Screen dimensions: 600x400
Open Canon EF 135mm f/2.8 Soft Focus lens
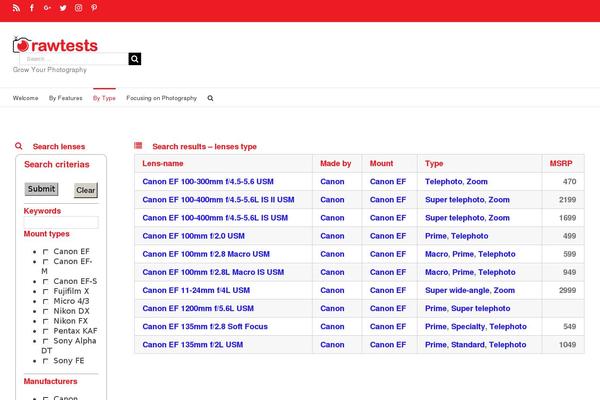coord(205,327)
